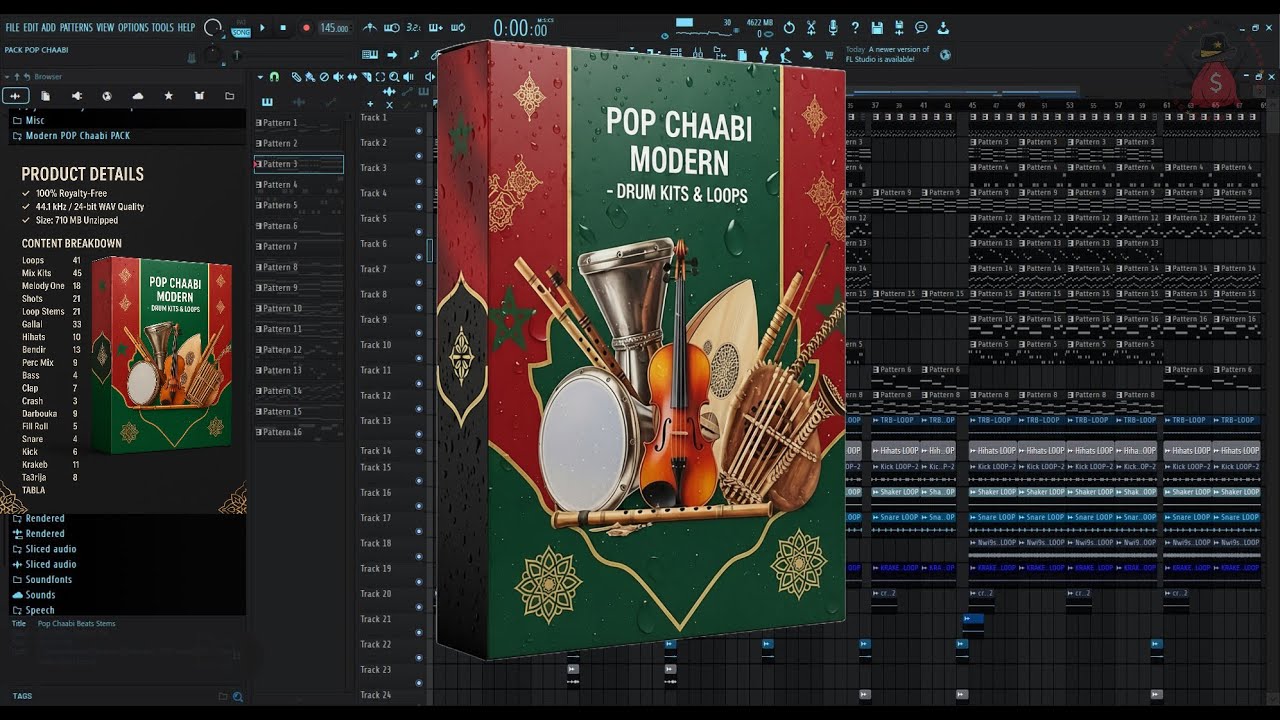Viewport: 1280px width, 720px height.
Task: Show browser favorites star tab
Action: pos(168,96)
